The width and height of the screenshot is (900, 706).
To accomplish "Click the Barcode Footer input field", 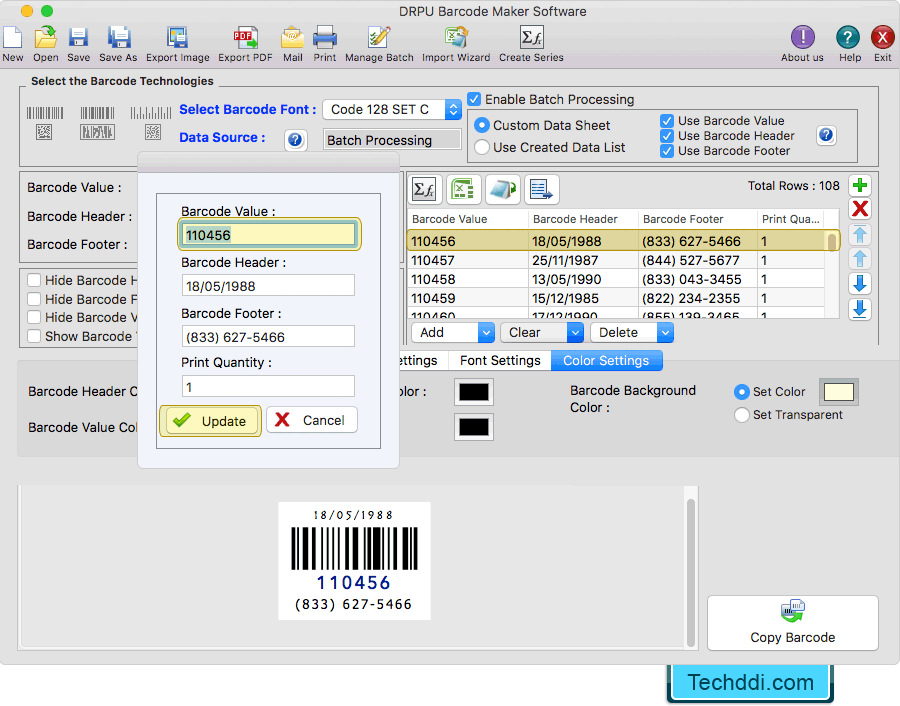I will click(x=268, y=336).
